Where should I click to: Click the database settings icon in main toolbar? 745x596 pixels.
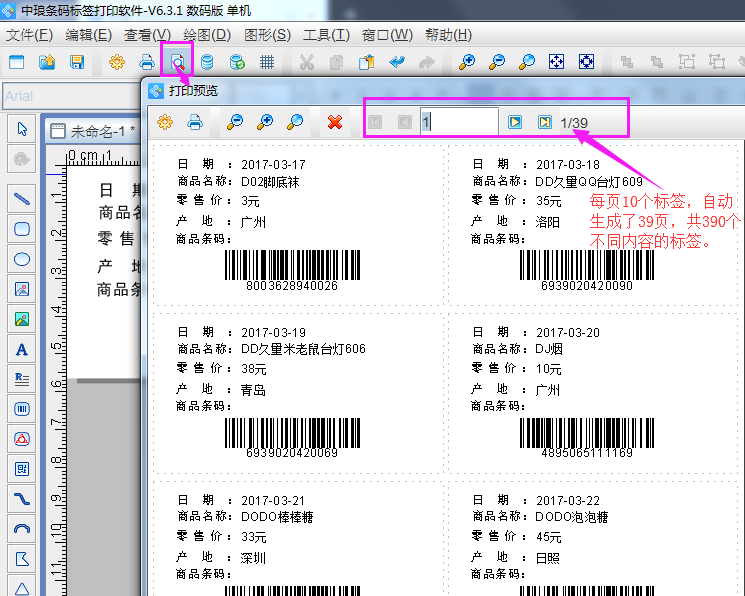point(207,62)
